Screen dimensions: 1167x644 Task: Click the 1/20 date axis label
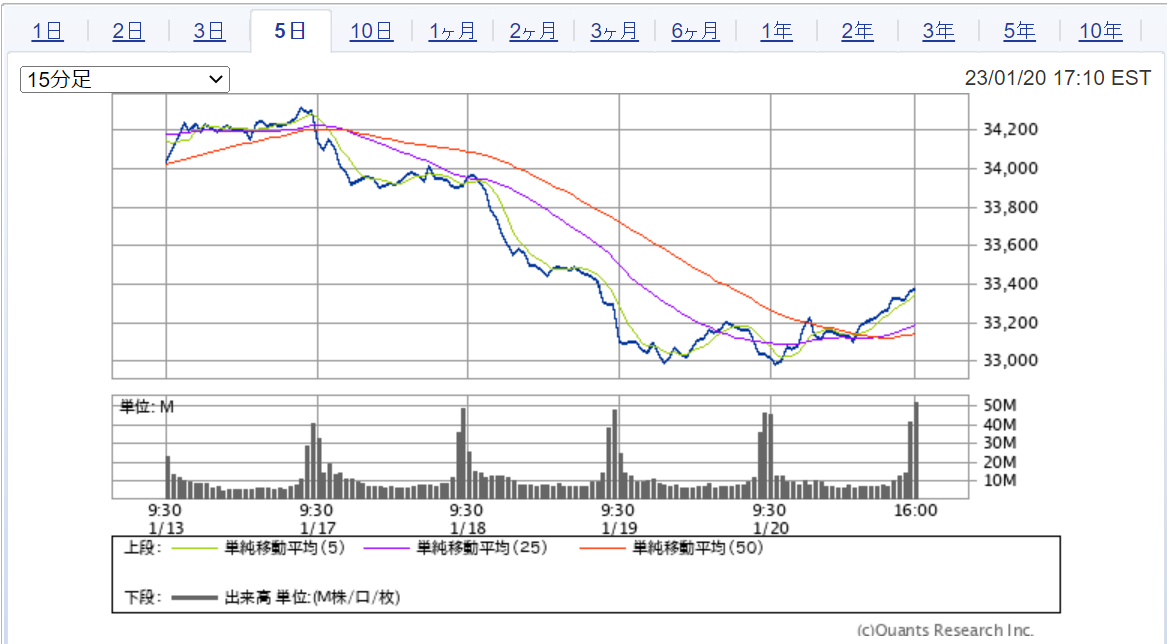tap(770, 528)
